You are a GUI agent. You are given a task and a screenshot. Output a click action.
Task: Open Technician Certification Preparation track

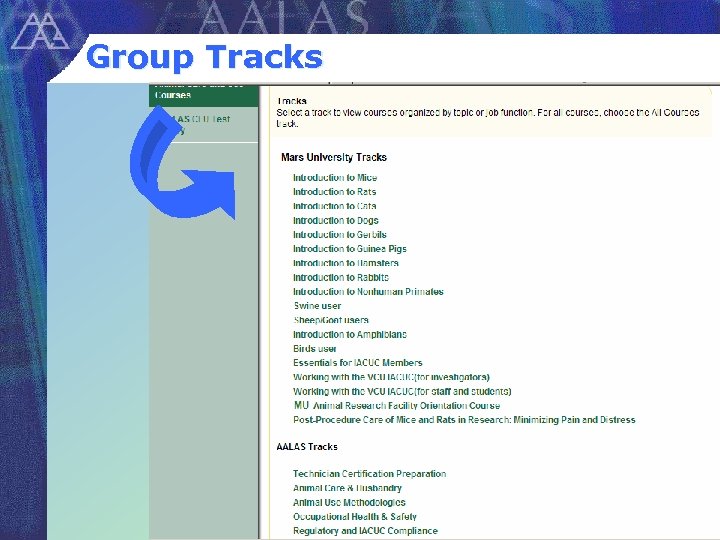tap(370, 474)
